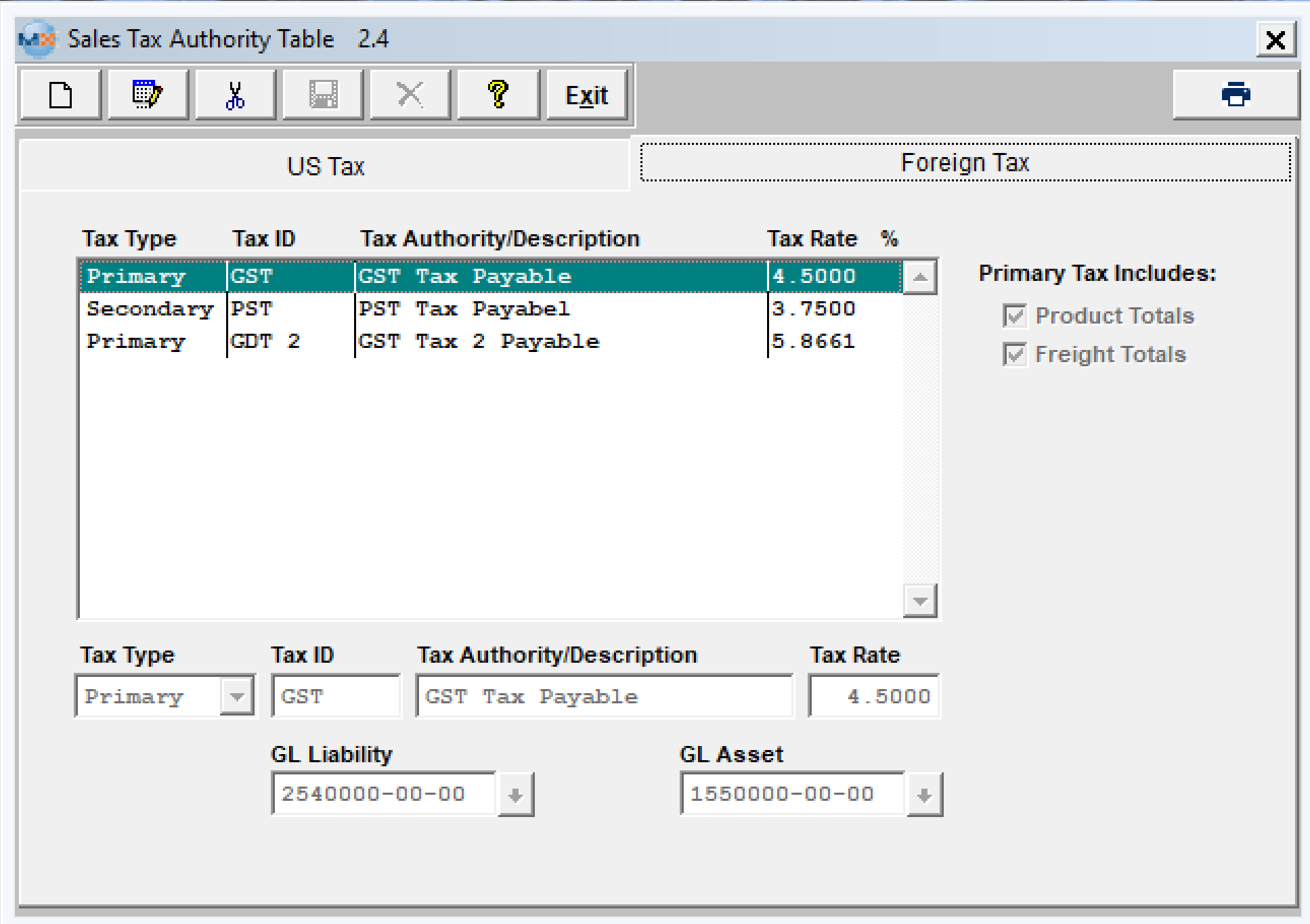1310x924 pixels.
Task: Toggle the Freight Totals checkbox
Action: tap(1014, 355)
